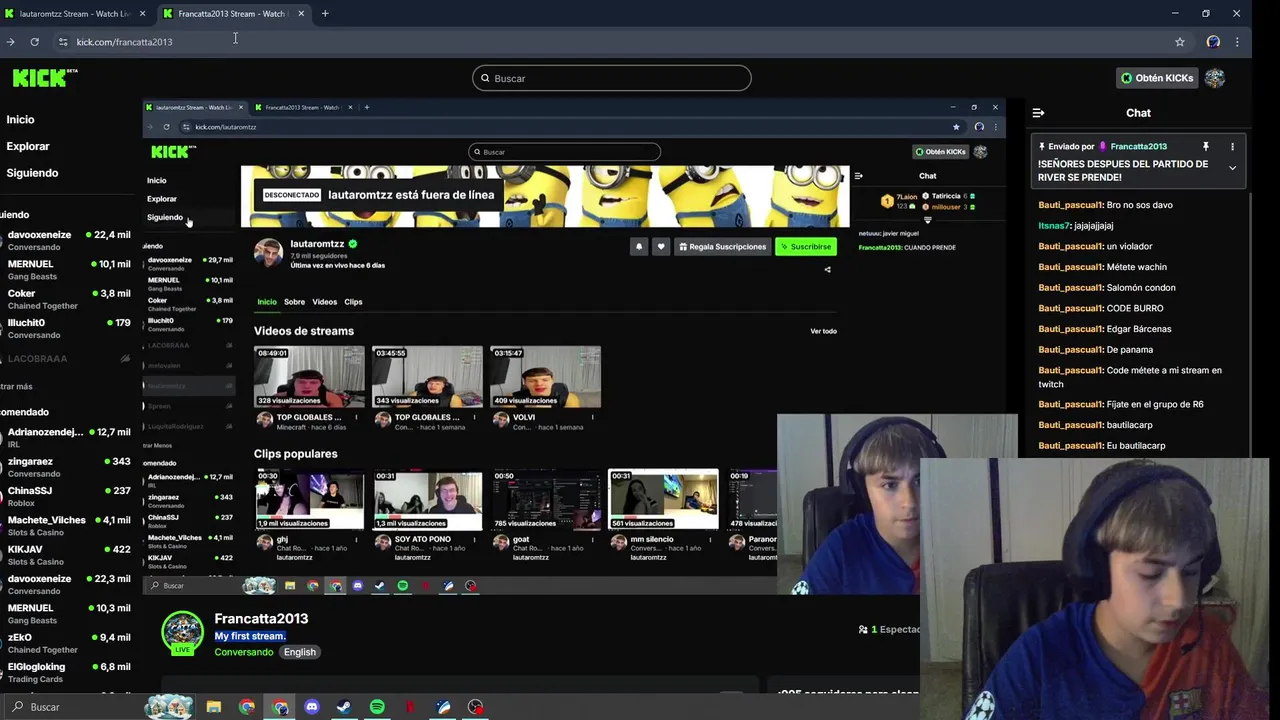Go to Inicio in the Kick left sidebar
This screenshot has width=1280, height=720.
point(20,119)
